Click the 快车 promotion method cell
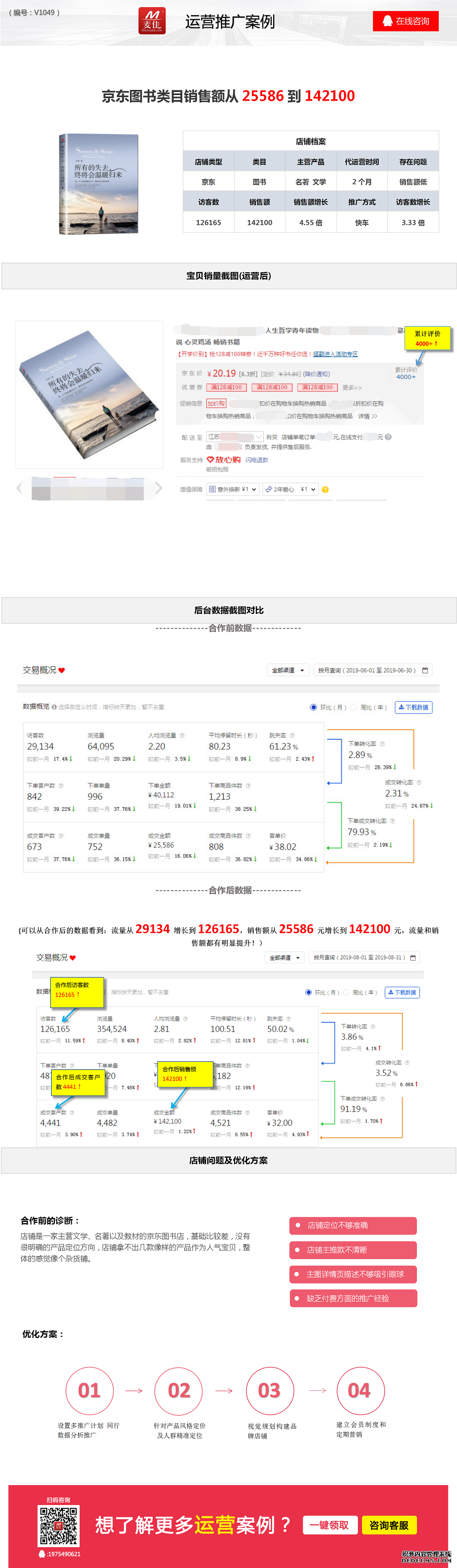457x1568 pixels. click(362, 223)
